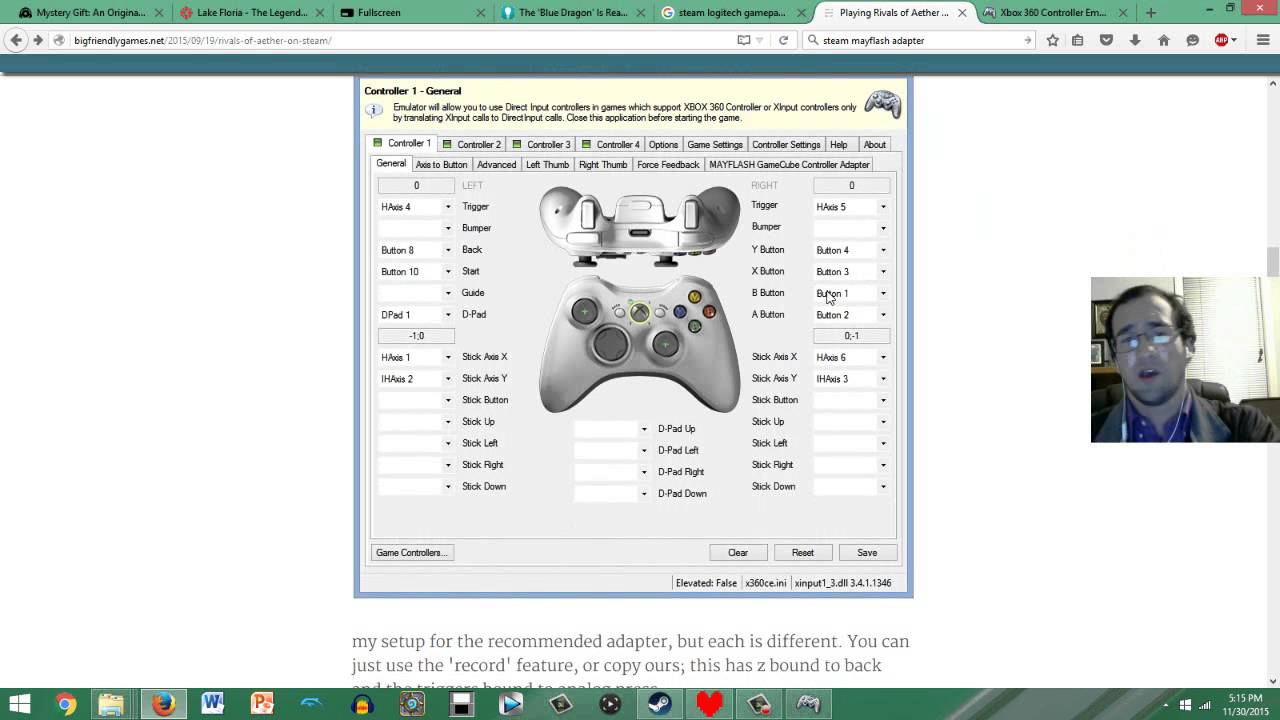Open File Explorer from the taskbar
The image size is (1280, 720).
(112, 704)
